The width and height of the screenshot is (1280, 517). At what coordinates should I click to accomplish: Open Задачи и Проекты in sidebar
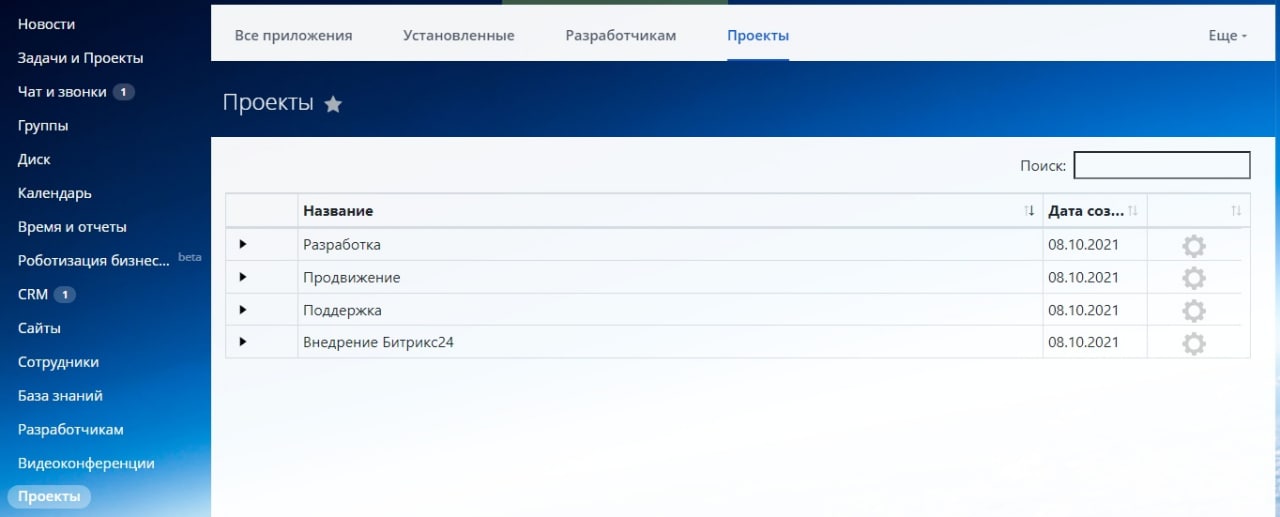coord(80,58)
